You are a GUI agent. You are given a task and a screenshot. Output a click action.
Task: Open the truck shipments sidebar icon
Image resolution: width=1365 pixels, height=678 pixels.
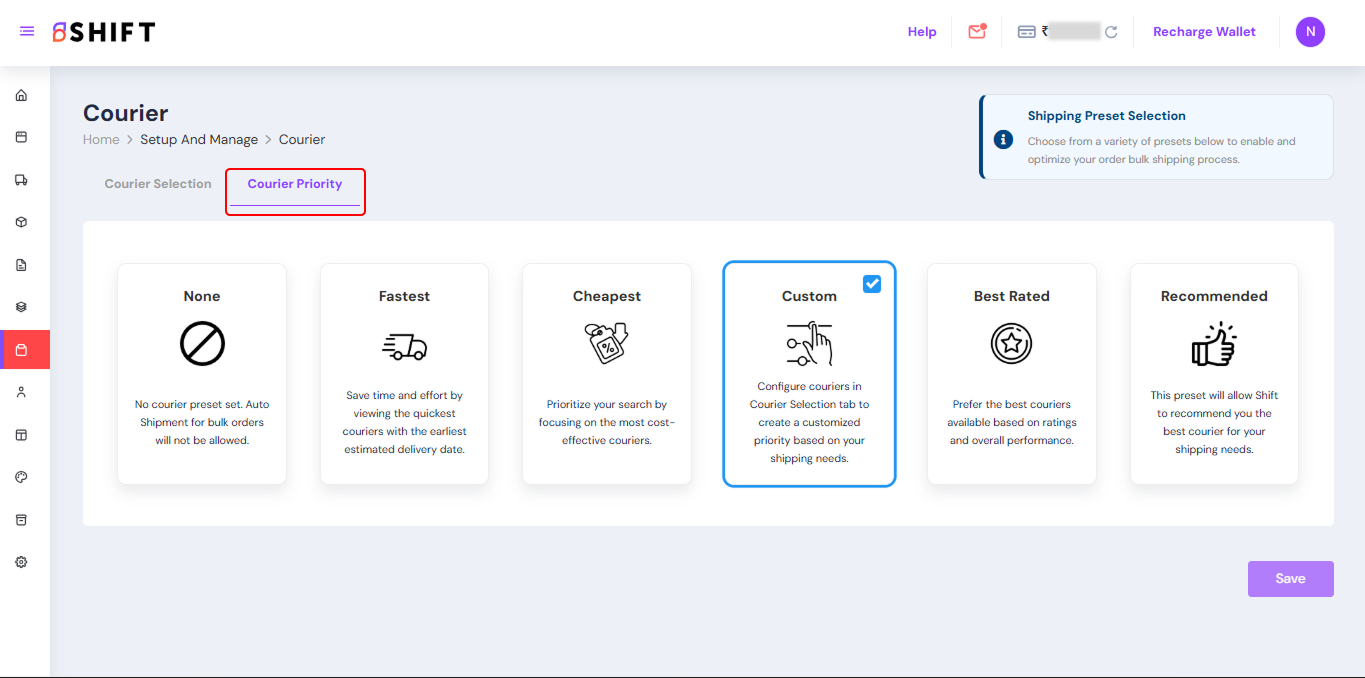(21, 180)
